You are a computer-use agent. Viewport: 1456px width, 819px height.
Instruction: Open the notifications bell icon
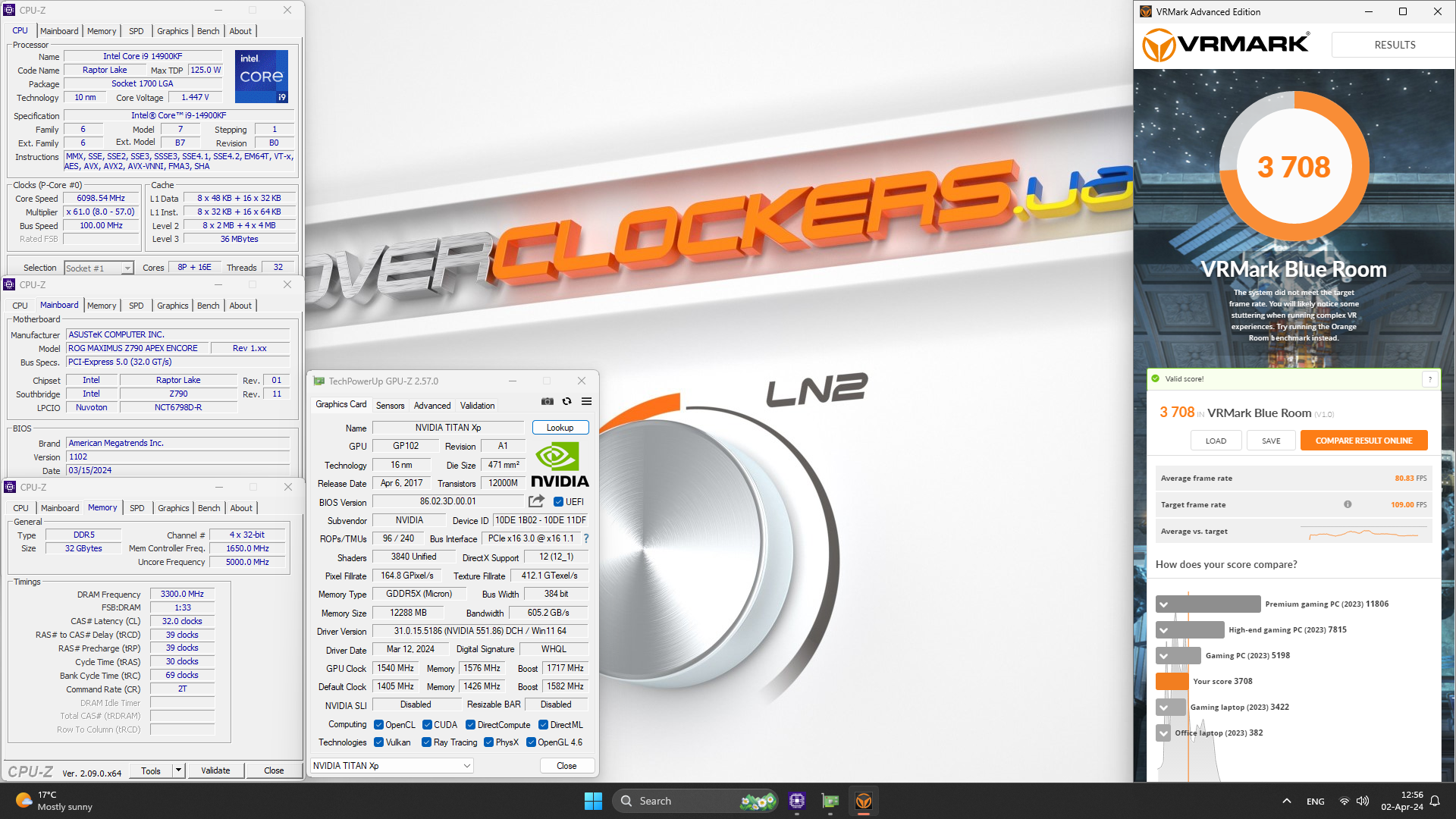coord(1435,801)
